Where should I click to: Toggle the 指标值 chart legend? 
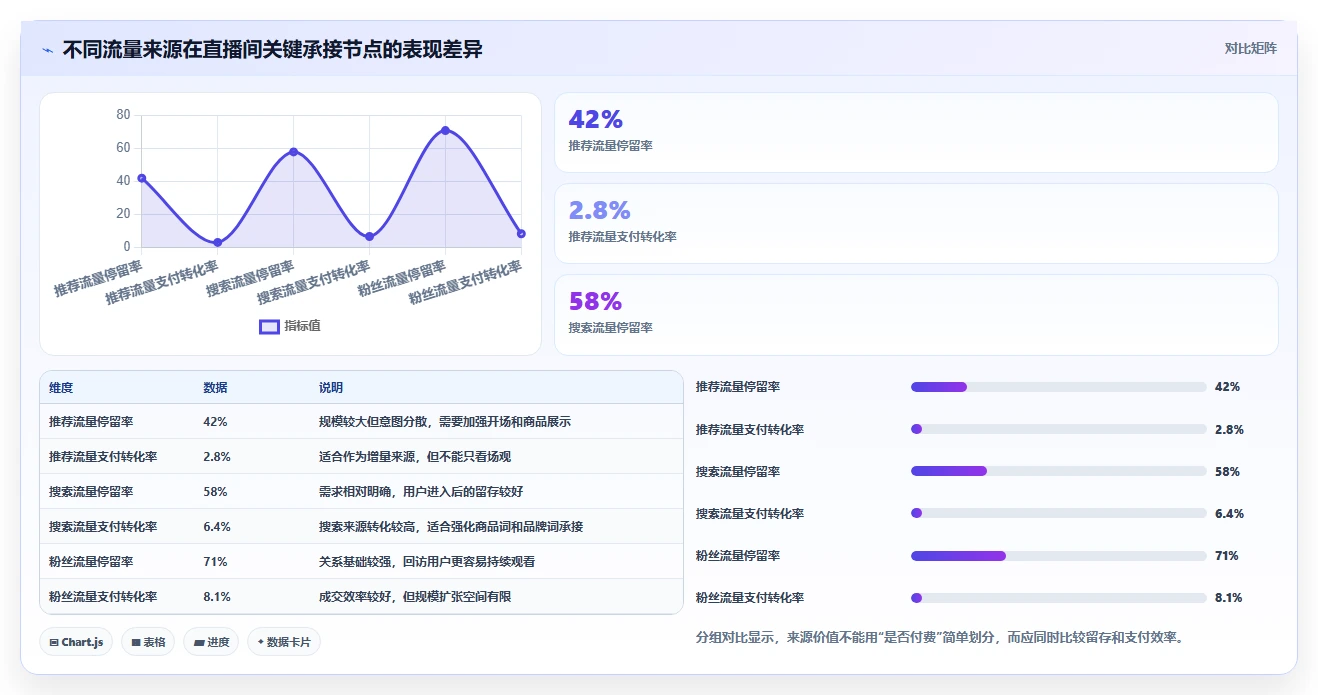point(290,326)
